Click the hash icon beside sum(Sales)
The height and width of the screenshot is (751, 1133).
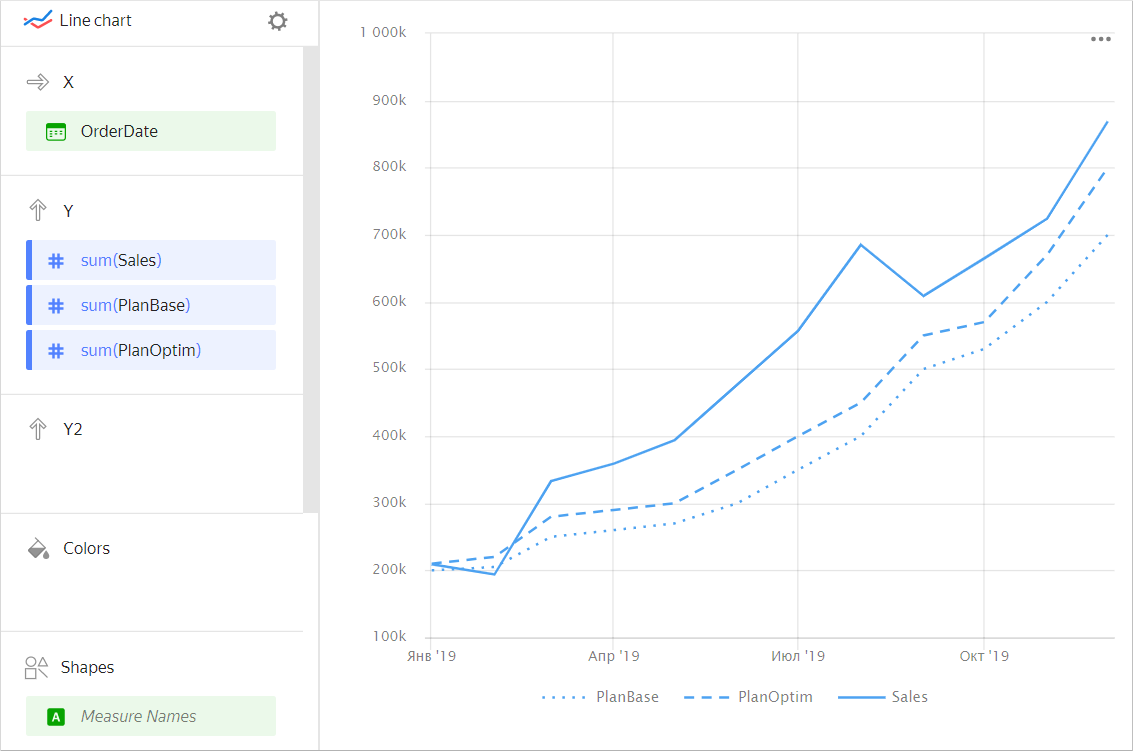(56, 261)
